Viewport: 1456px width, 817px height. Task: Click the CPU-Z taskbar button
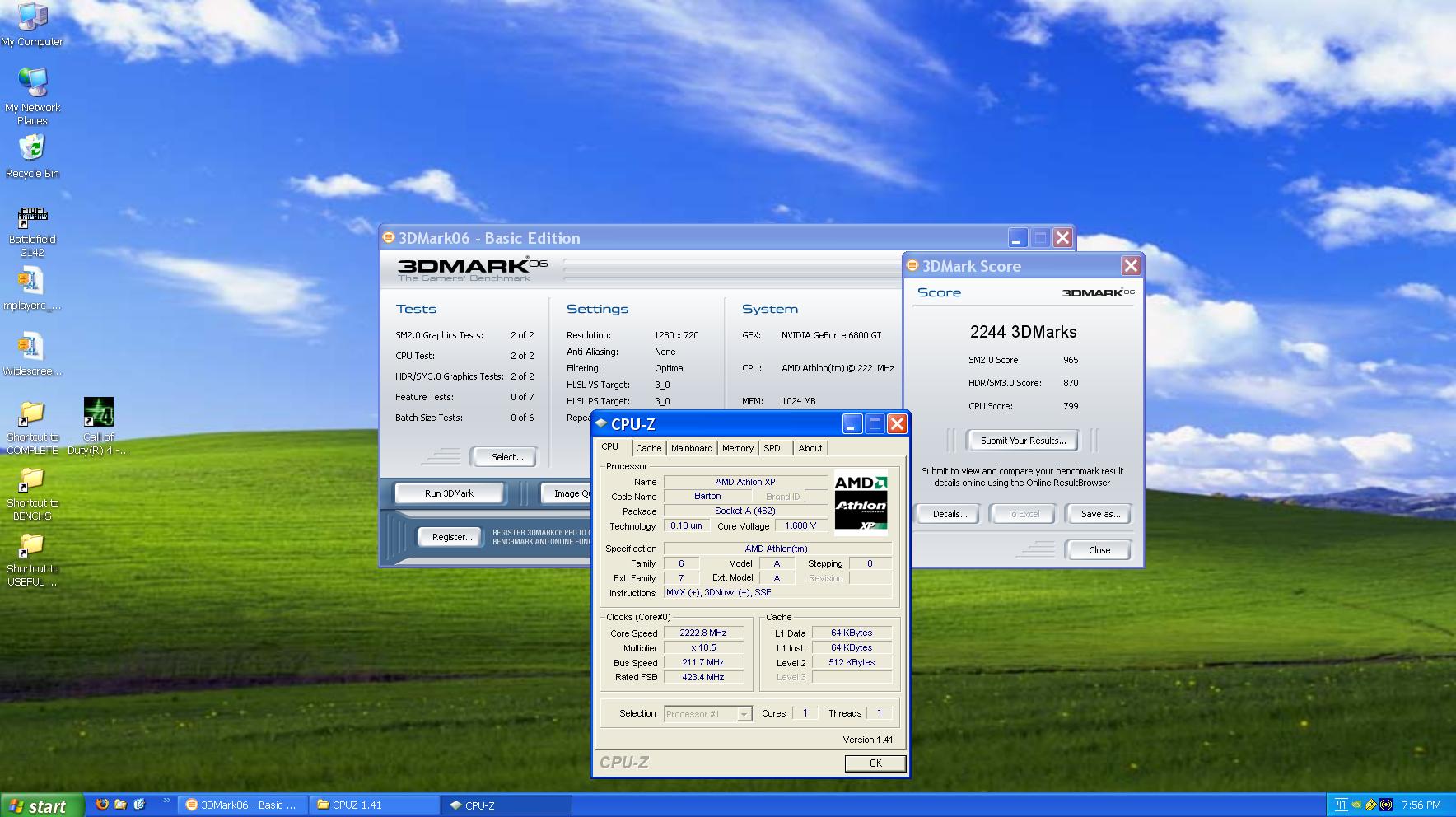point(507,805)
